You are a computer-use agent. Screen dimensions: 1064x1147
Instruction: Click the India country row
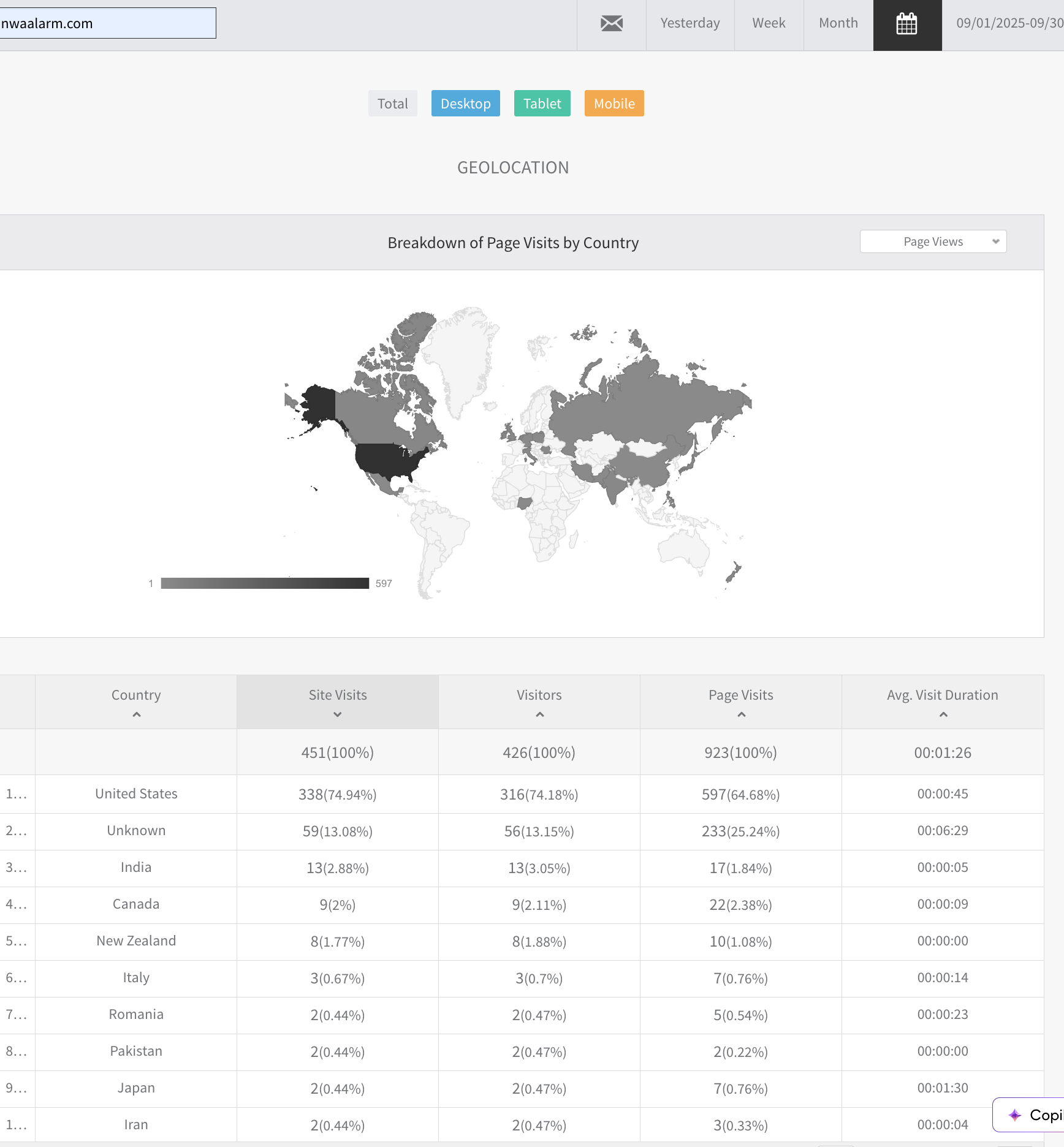coord(522,868)
